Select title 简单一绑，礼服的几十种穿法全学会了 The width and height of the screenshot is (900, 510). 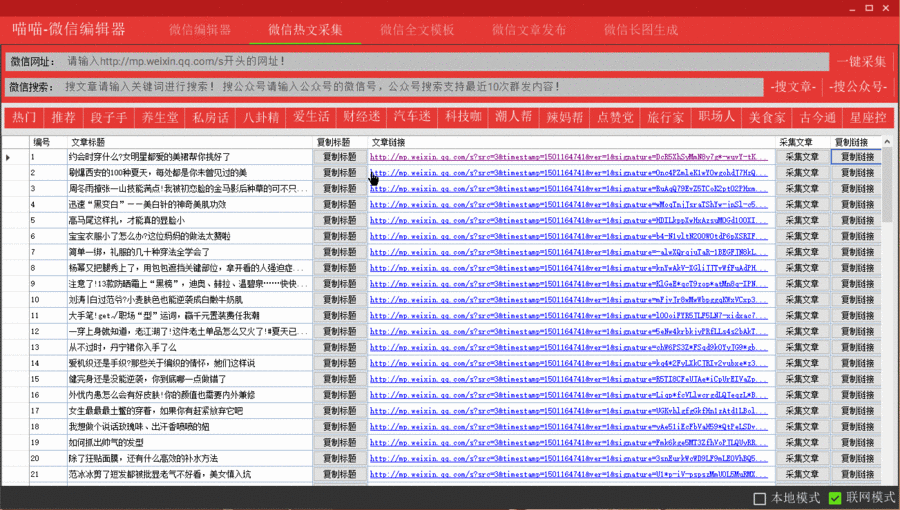pos(139,252)
